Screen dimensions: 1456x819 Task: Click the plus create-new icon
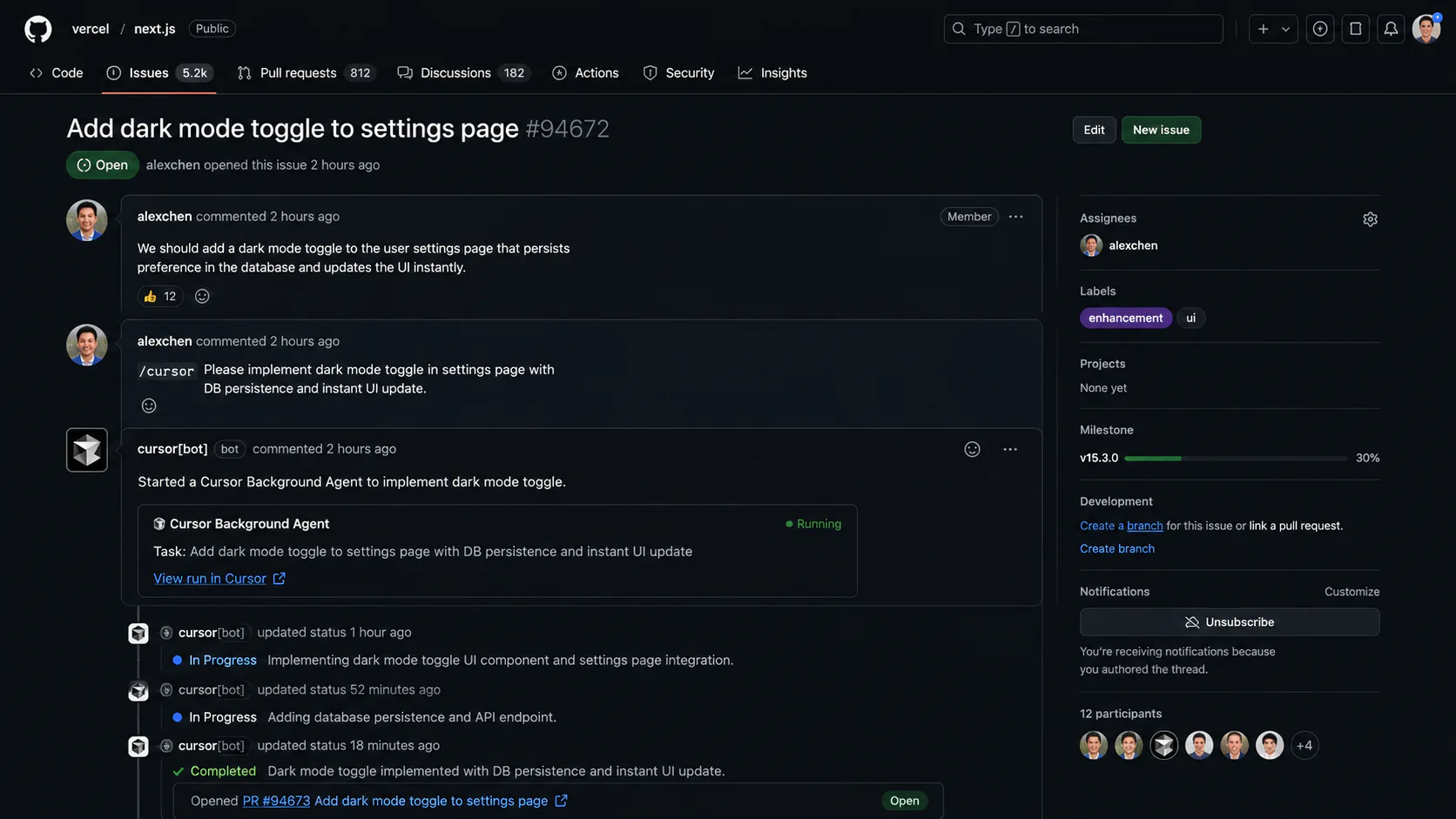1263,29
